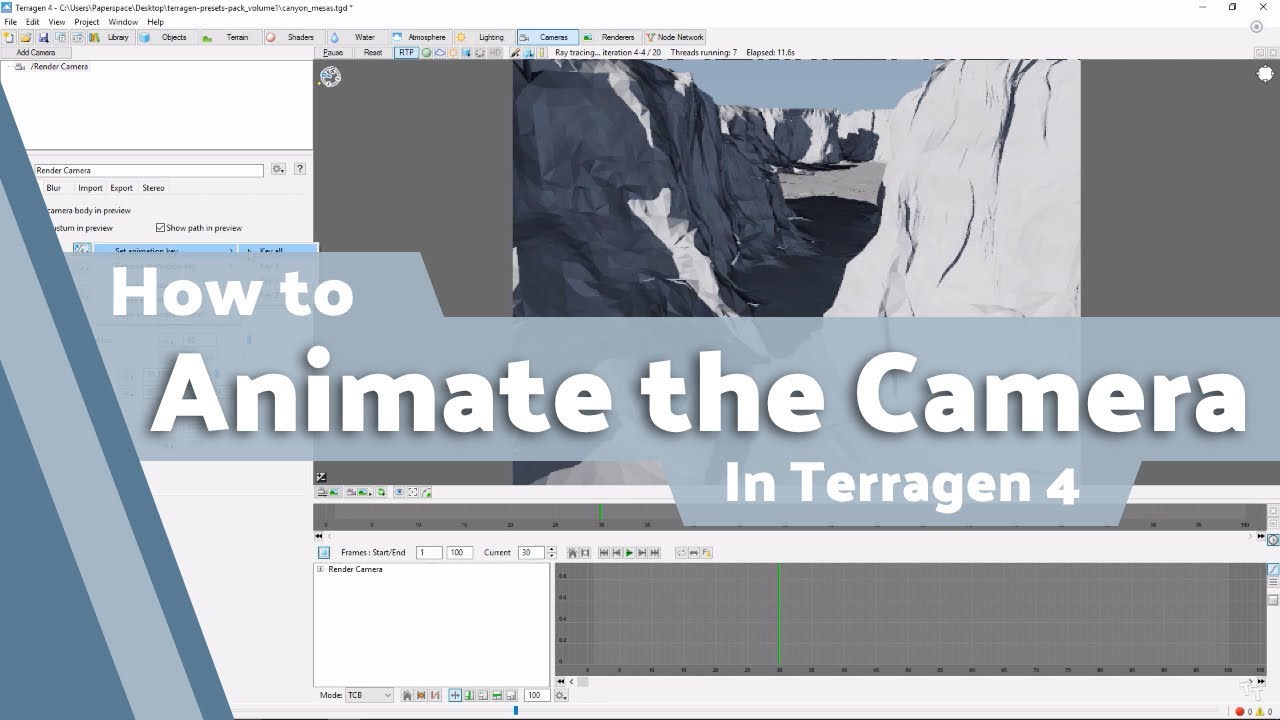Screen dimensions: 1280x720
Task: Pause the 3D preview rendering
Action: [333, 52]
